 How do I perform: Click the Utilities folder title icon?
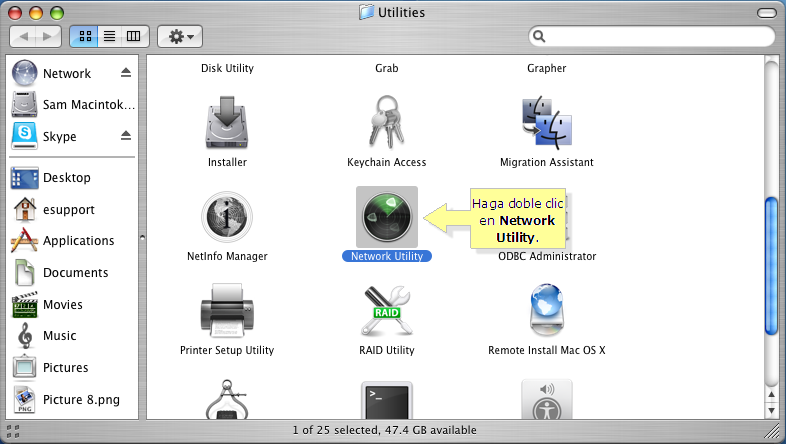tap(366, 12)
